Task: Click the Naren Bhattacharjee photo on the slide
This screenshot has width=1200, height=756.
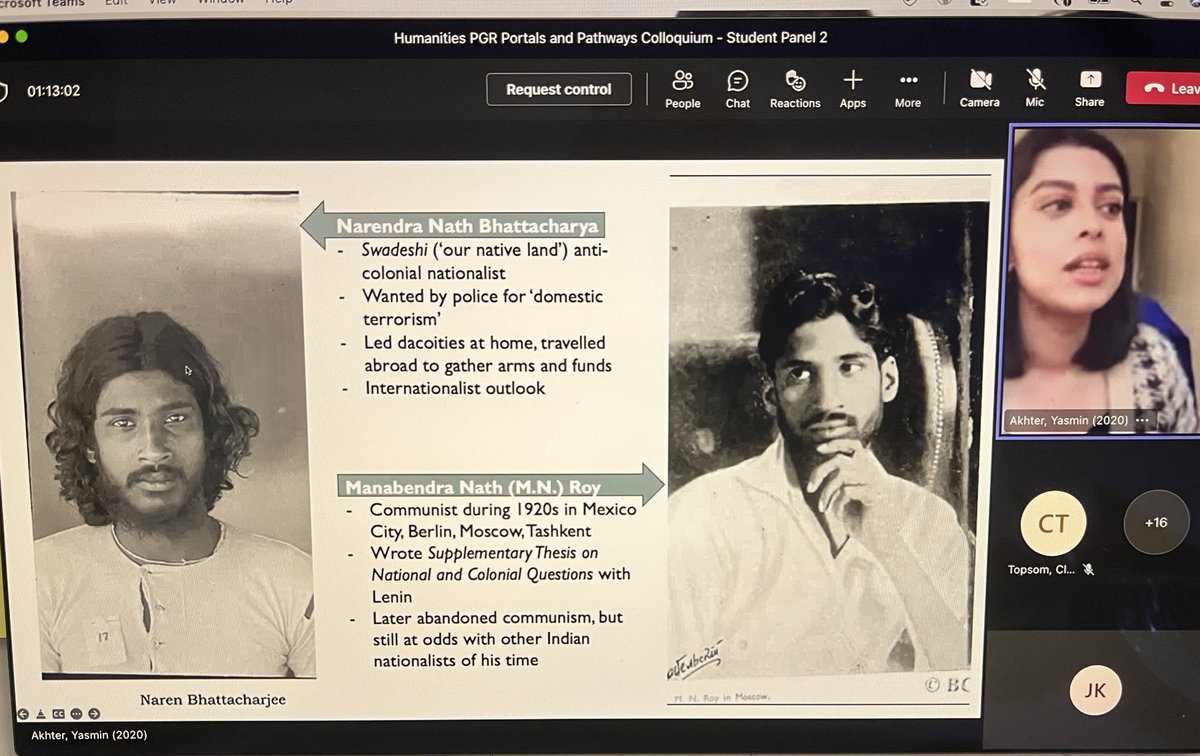Action: tap(164, 435)
